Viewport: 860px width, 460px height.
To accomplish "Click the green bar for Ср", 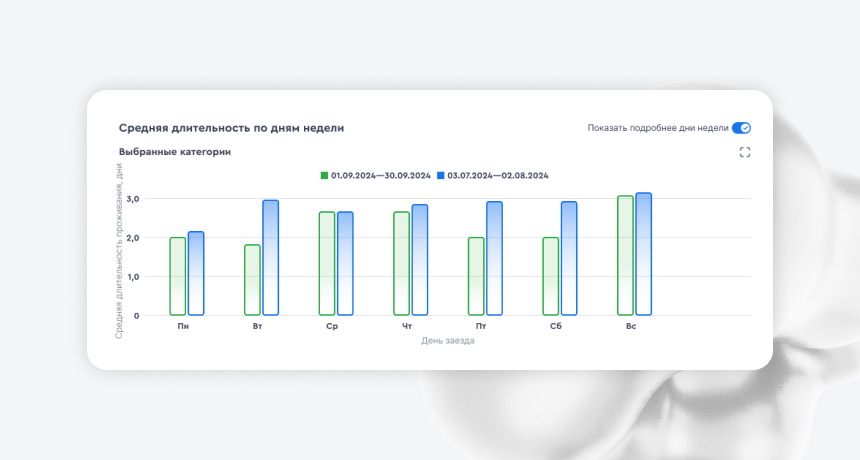I will 327,264.
